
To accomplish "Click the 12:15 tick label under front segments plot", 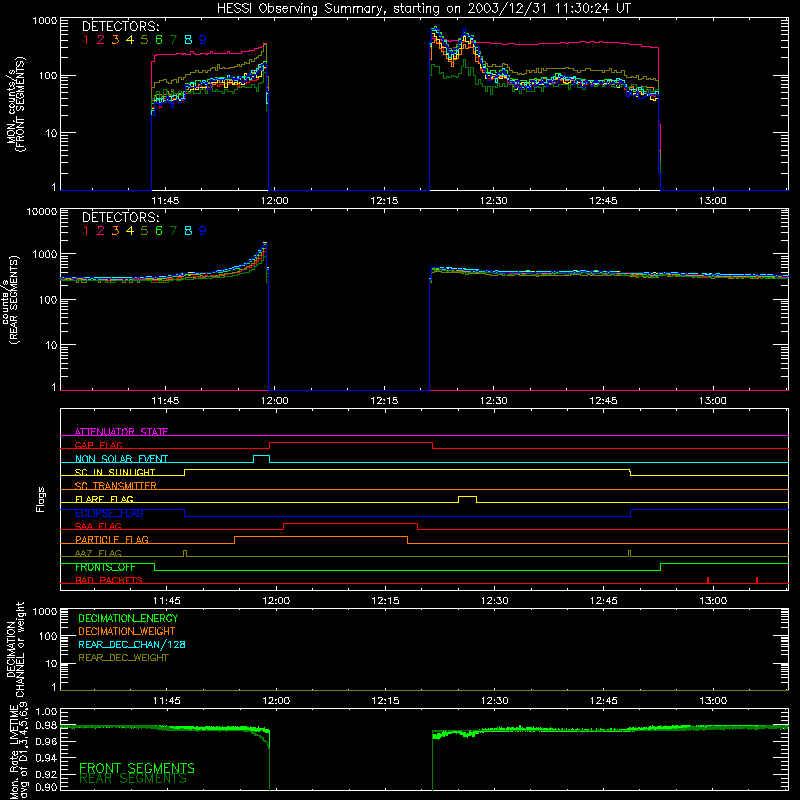I will (384, 201).
